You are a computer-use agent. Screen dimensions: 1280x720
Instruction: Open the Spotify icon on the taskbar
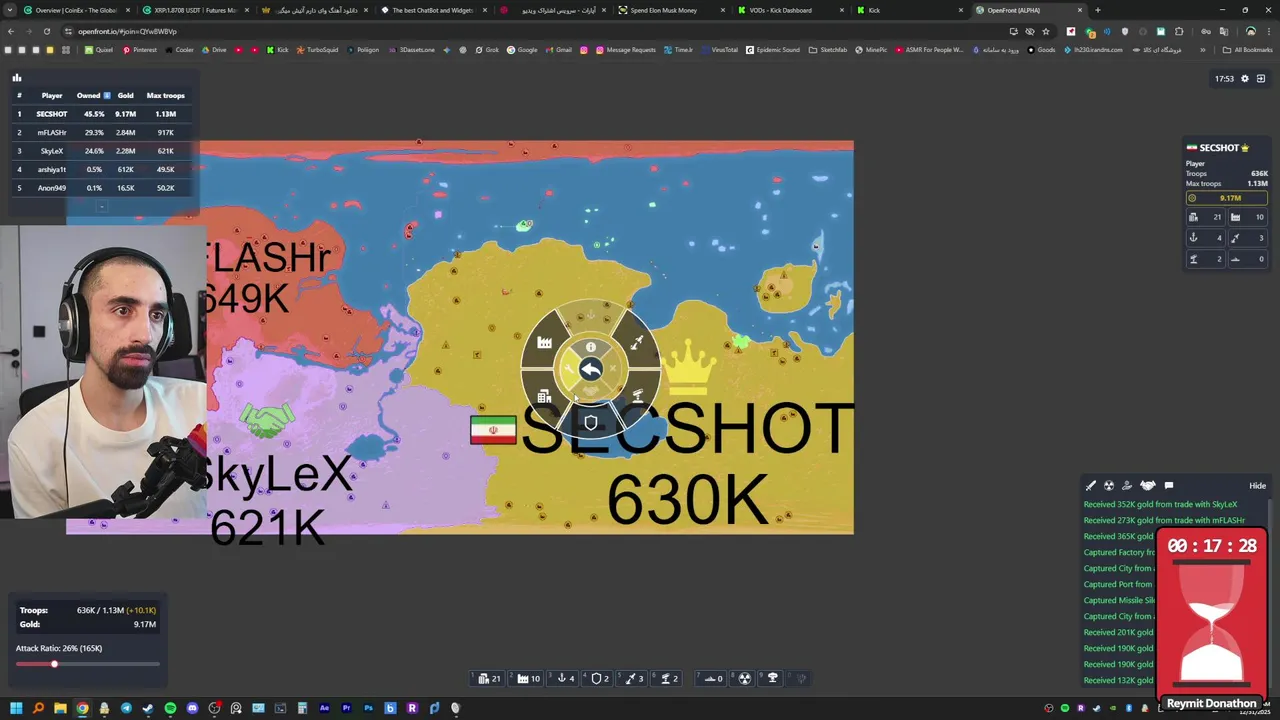[170, 708]
